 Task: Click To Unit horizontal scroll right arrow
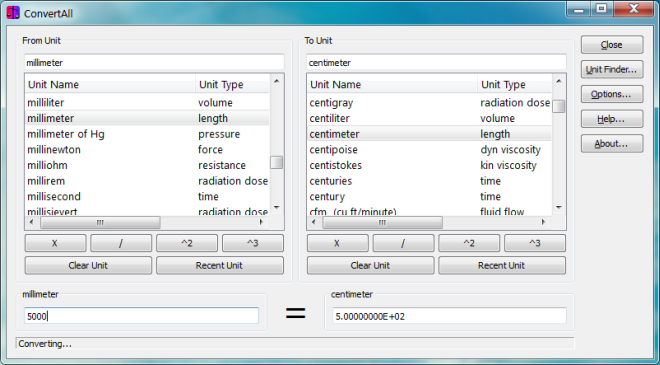(543, 222)
